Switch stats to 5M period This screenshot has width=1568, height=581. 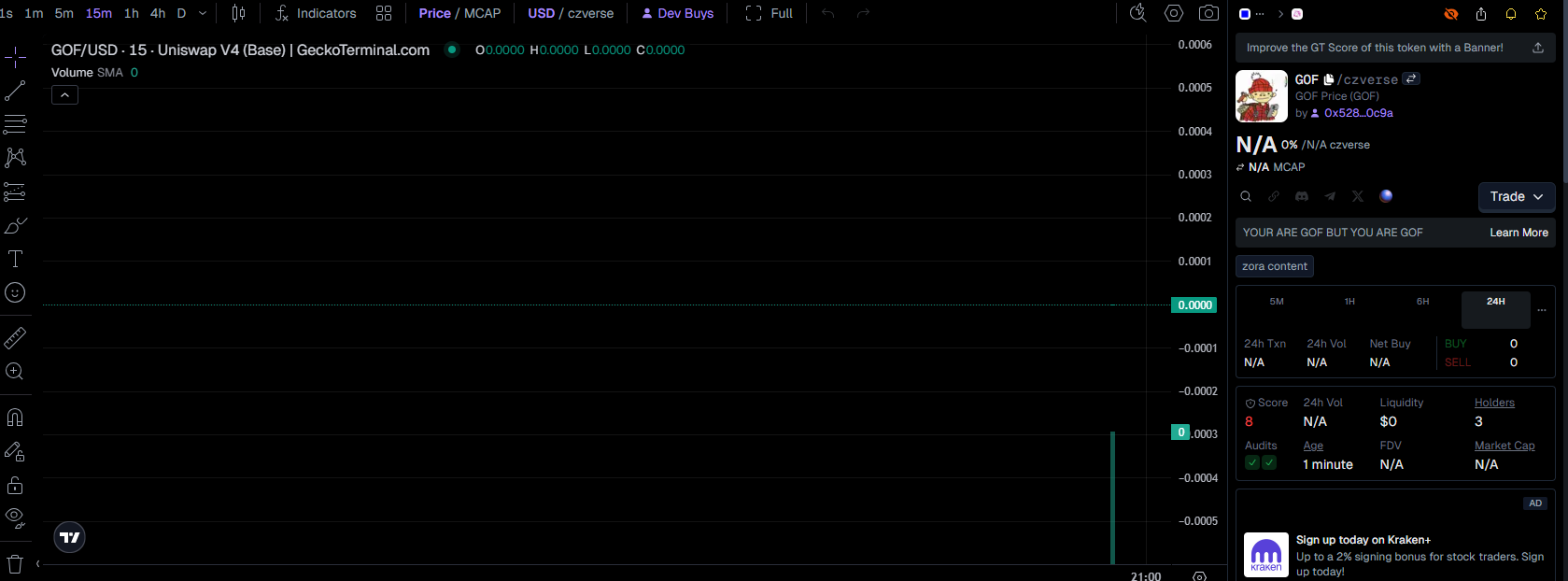[x=1277, y=302]
